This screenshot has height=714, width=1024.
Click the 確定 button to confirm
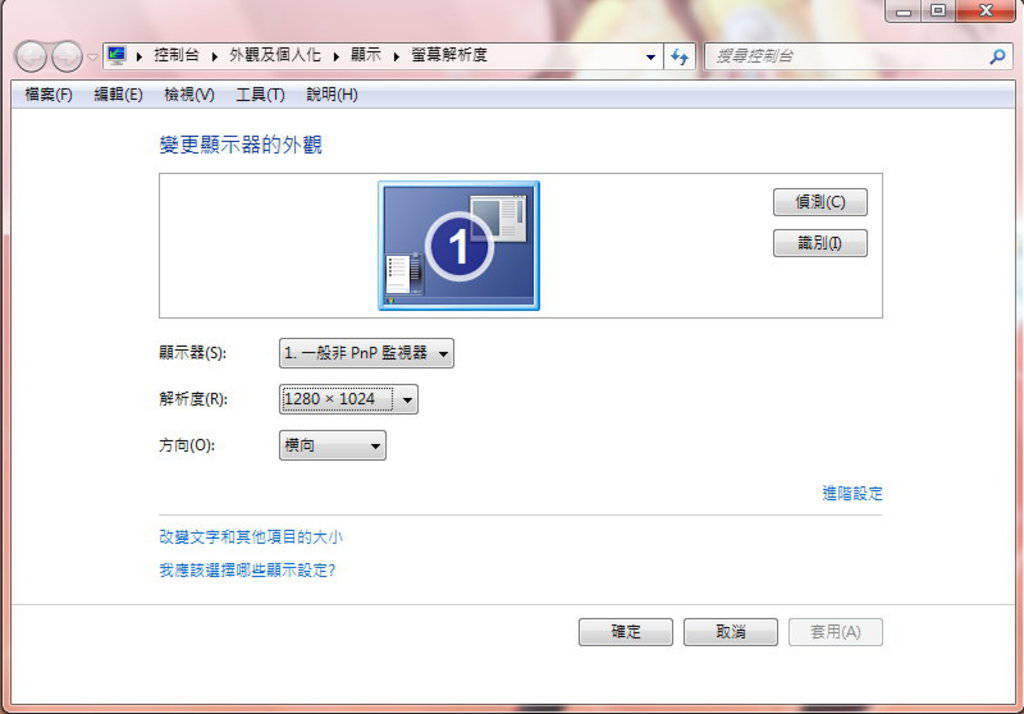[625, 632]
